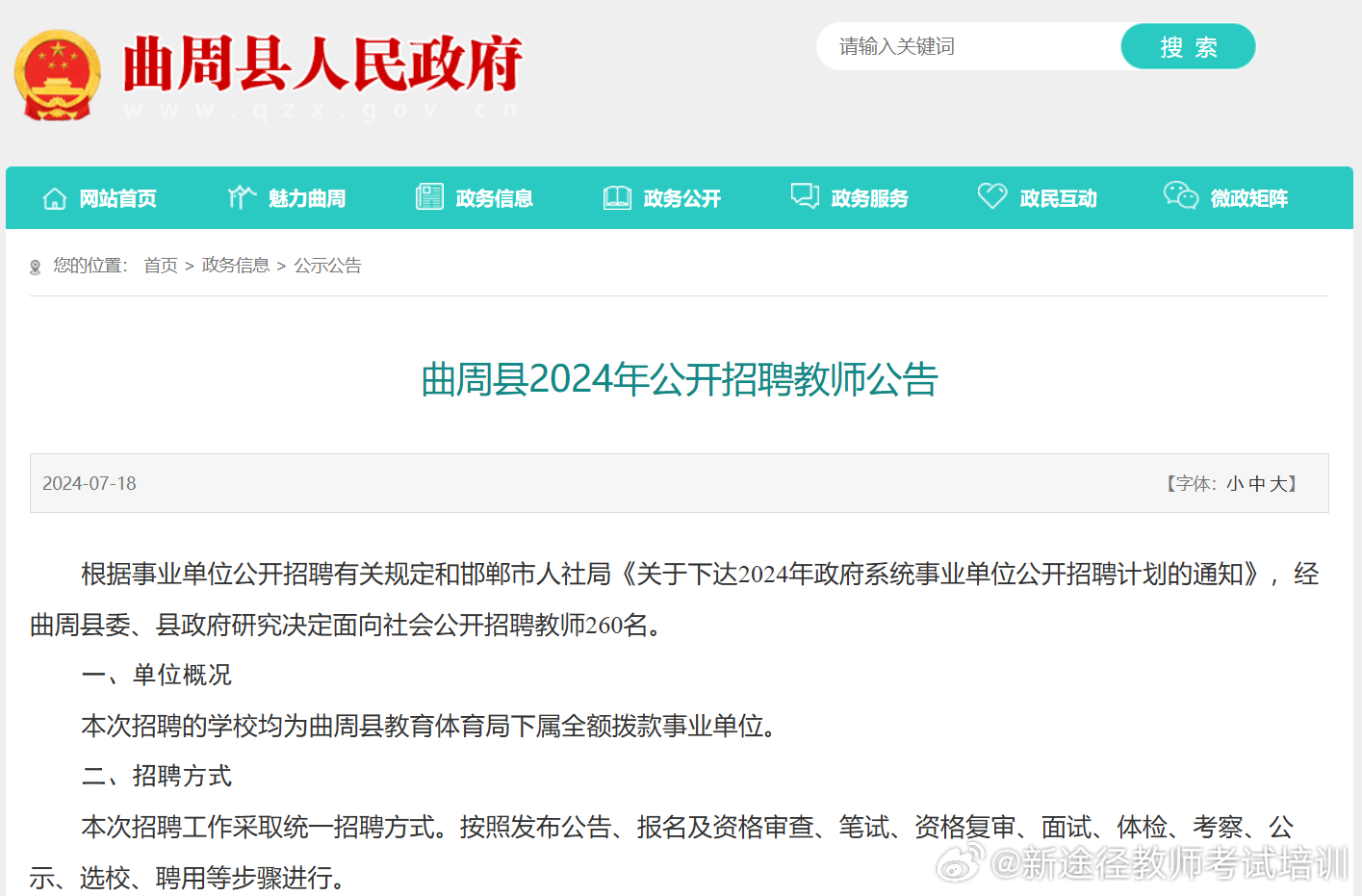The image size is (1362, 896).
Task: Click the national emblem logo
Action: 58,75
